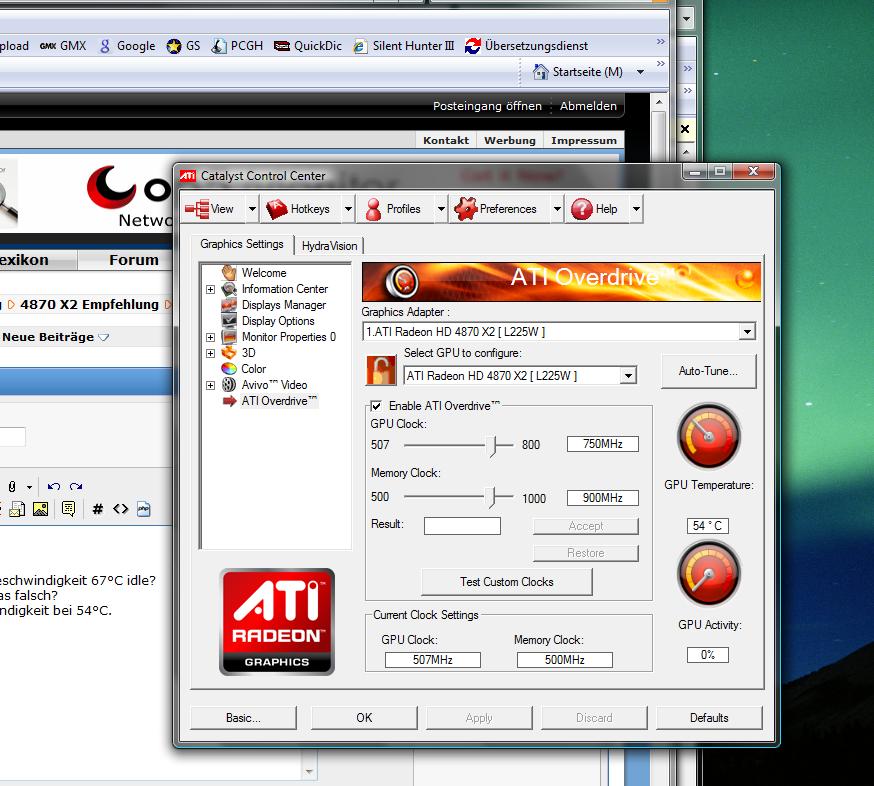This screenshot has height=786, width=874.
Task: Click the Memory Clock slider handle
Action: coord(490,497)
